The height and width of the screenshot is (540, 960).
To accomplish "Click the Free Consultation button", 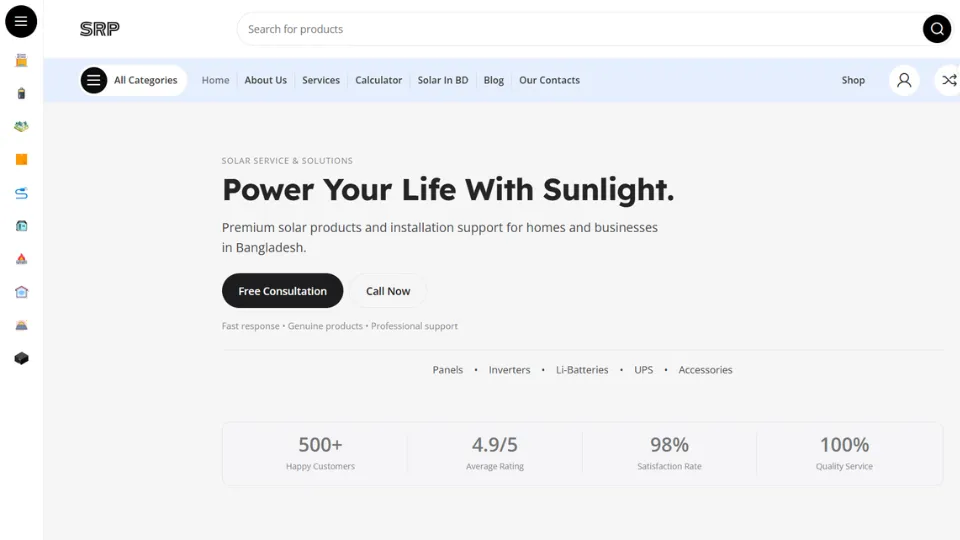I will pyautogui.click(x=282, y=291).
